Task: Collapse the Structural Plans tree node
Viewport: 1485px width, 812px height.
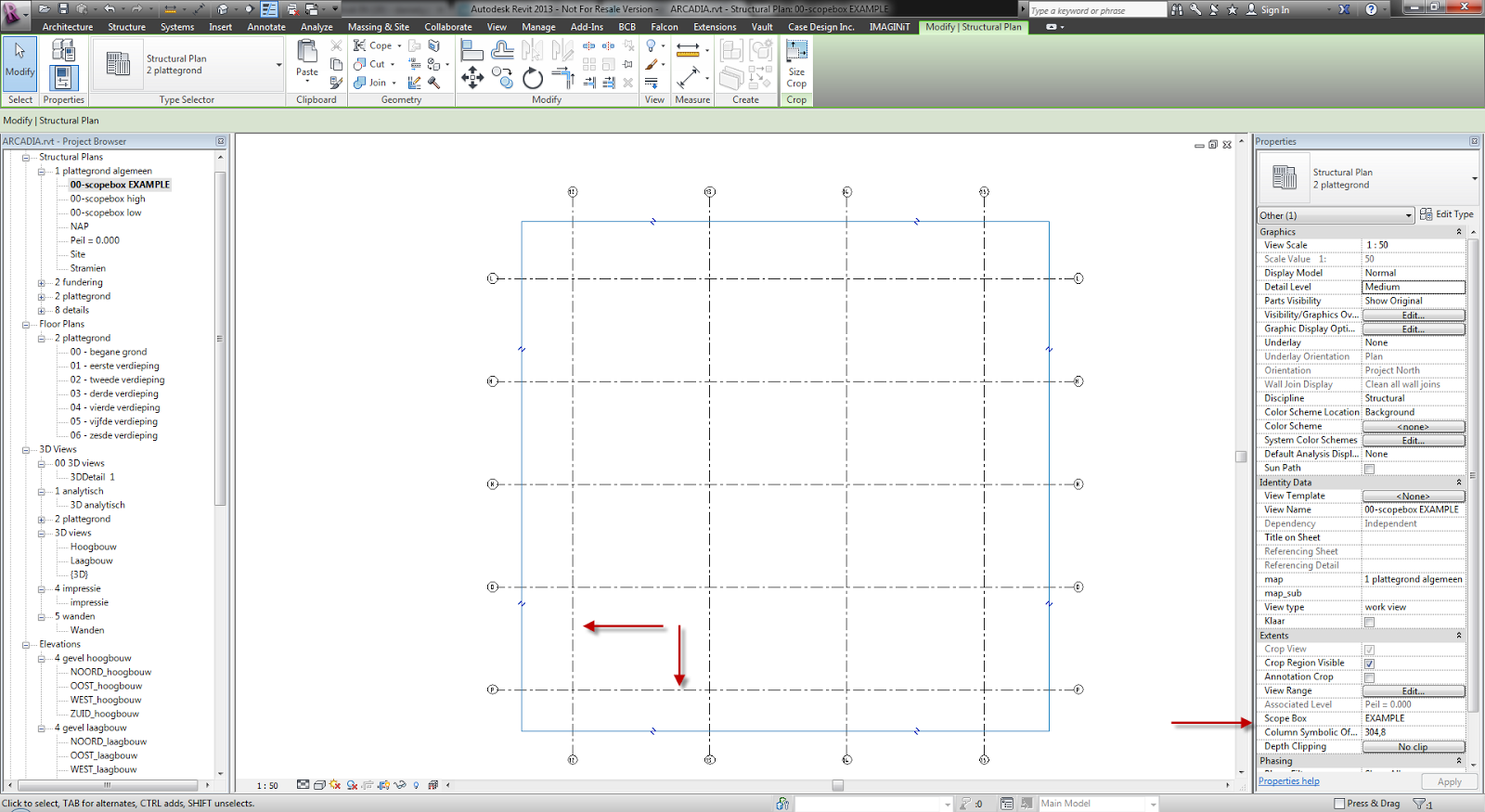Action: coord(26,158)
